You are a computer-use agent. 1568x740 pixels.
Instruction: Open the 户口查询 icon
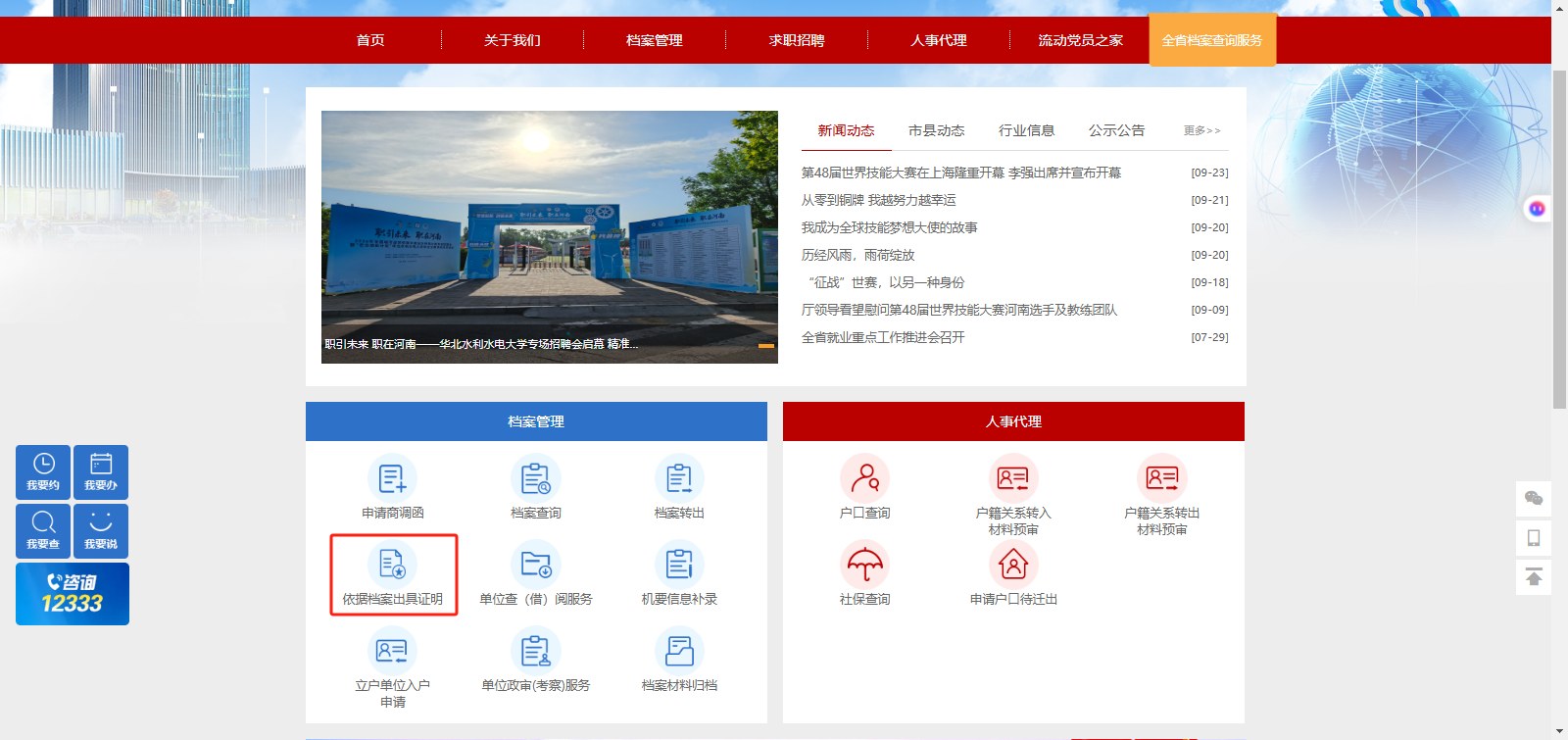(x=865, y=479)
